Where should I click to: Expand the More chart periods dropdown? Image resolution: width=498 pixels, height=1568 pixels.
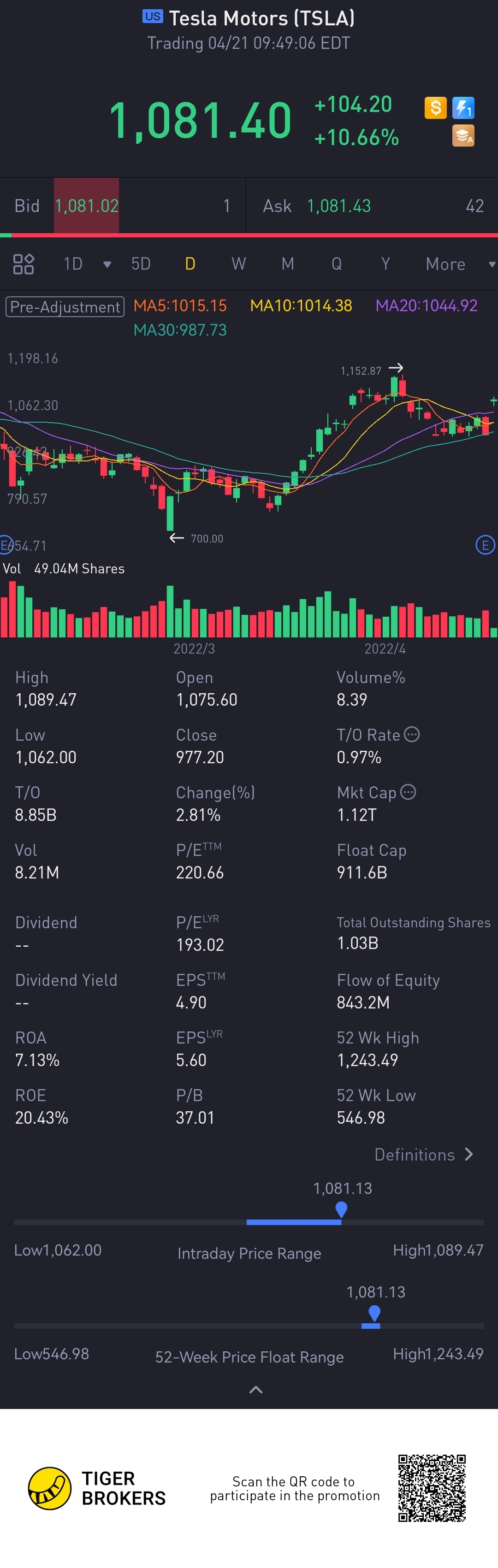491,264
